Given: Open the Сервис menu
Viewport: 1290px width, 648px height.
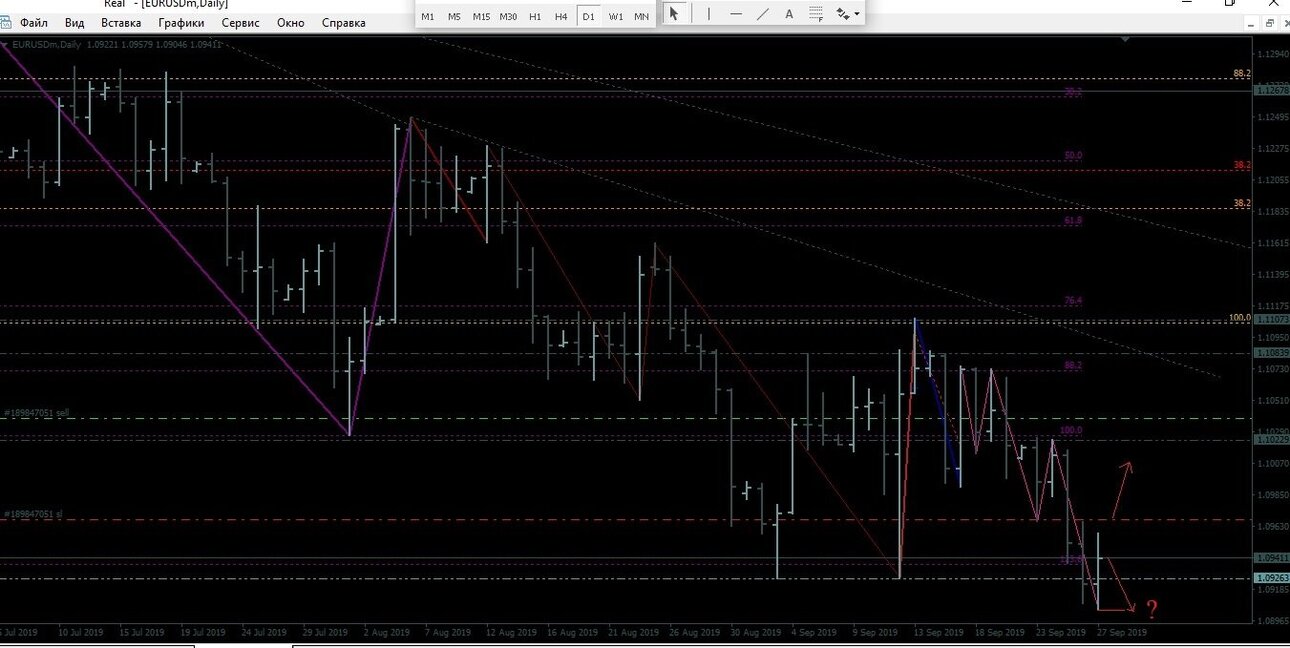Looking at the screenshot, I should click(x=240, y=22).
